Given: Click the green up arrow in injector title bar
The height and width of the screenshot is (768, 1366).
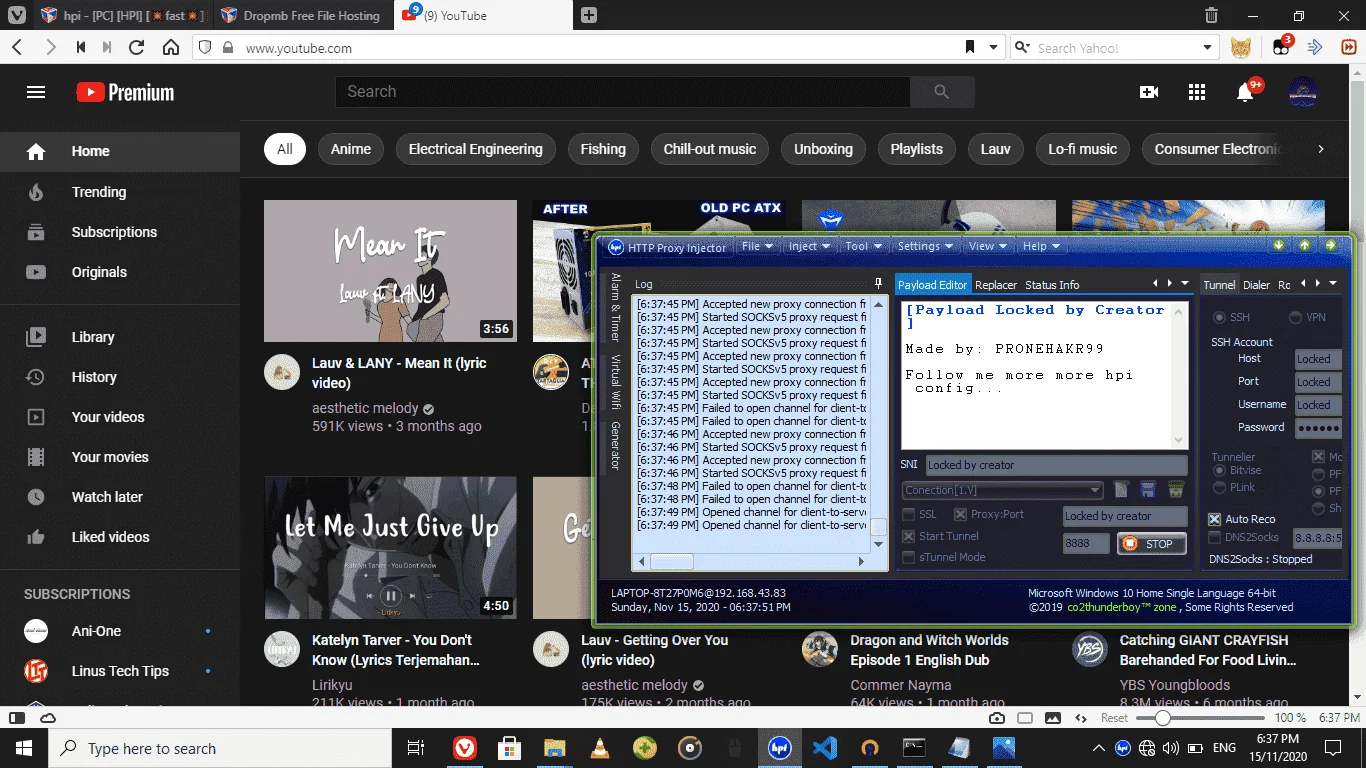Looking at the screenshot, I should 1304,245.
